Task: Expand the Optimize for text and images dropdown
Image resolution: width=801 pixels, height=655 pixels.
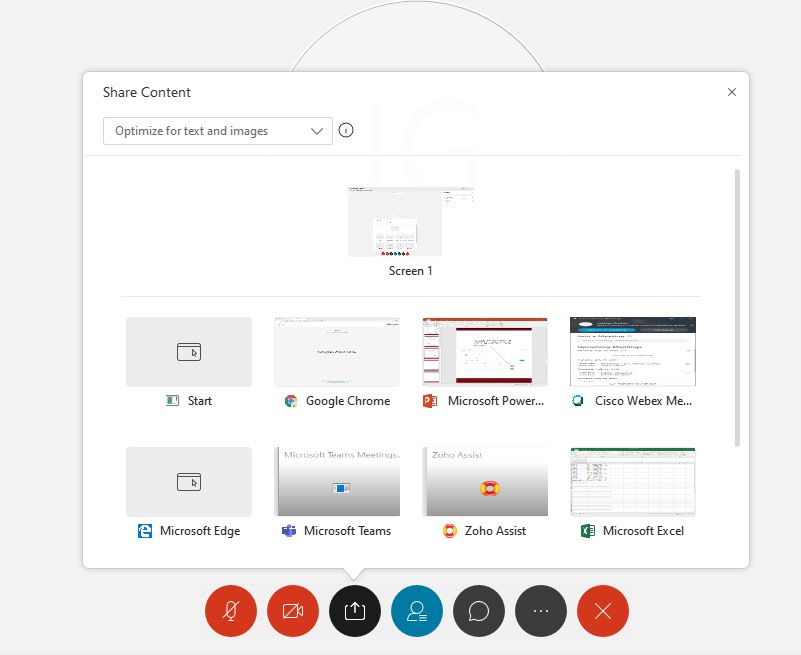Action: (218, 131)
